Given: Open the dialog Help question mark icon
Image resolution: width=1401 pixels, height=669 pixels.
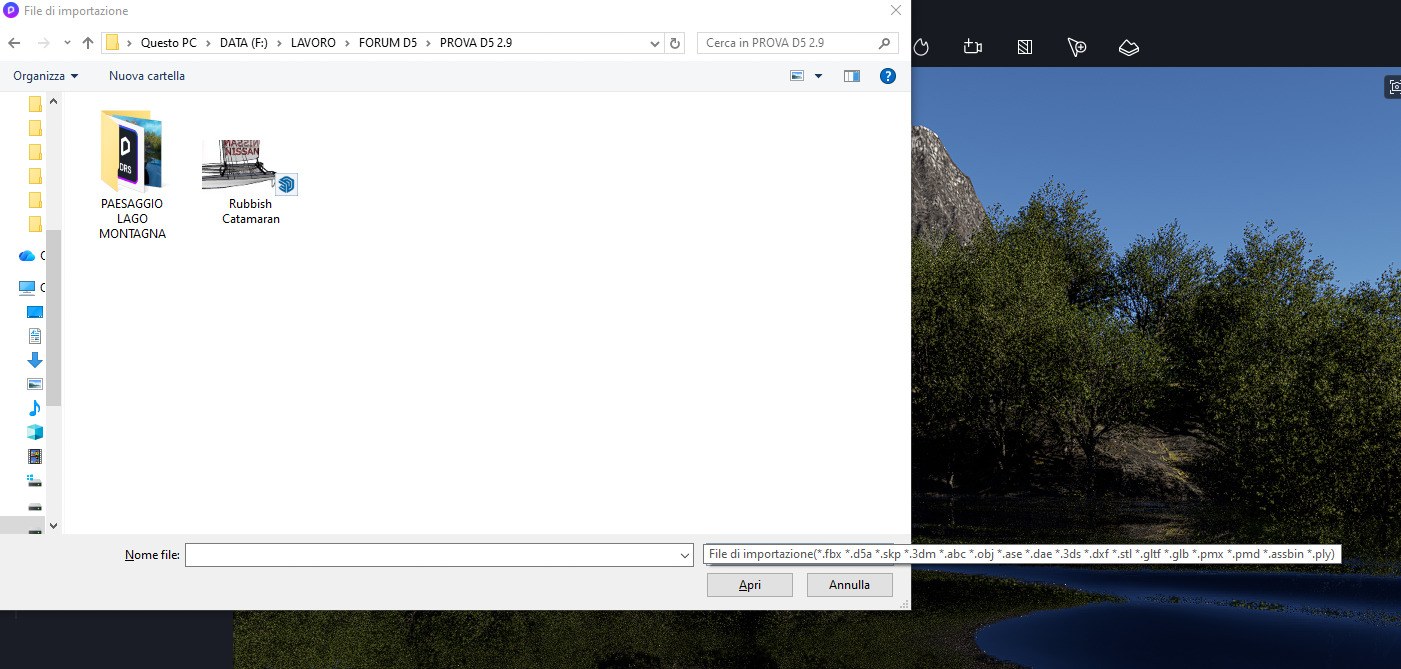Looking at the screenshot, I should (x=887, y=76).
